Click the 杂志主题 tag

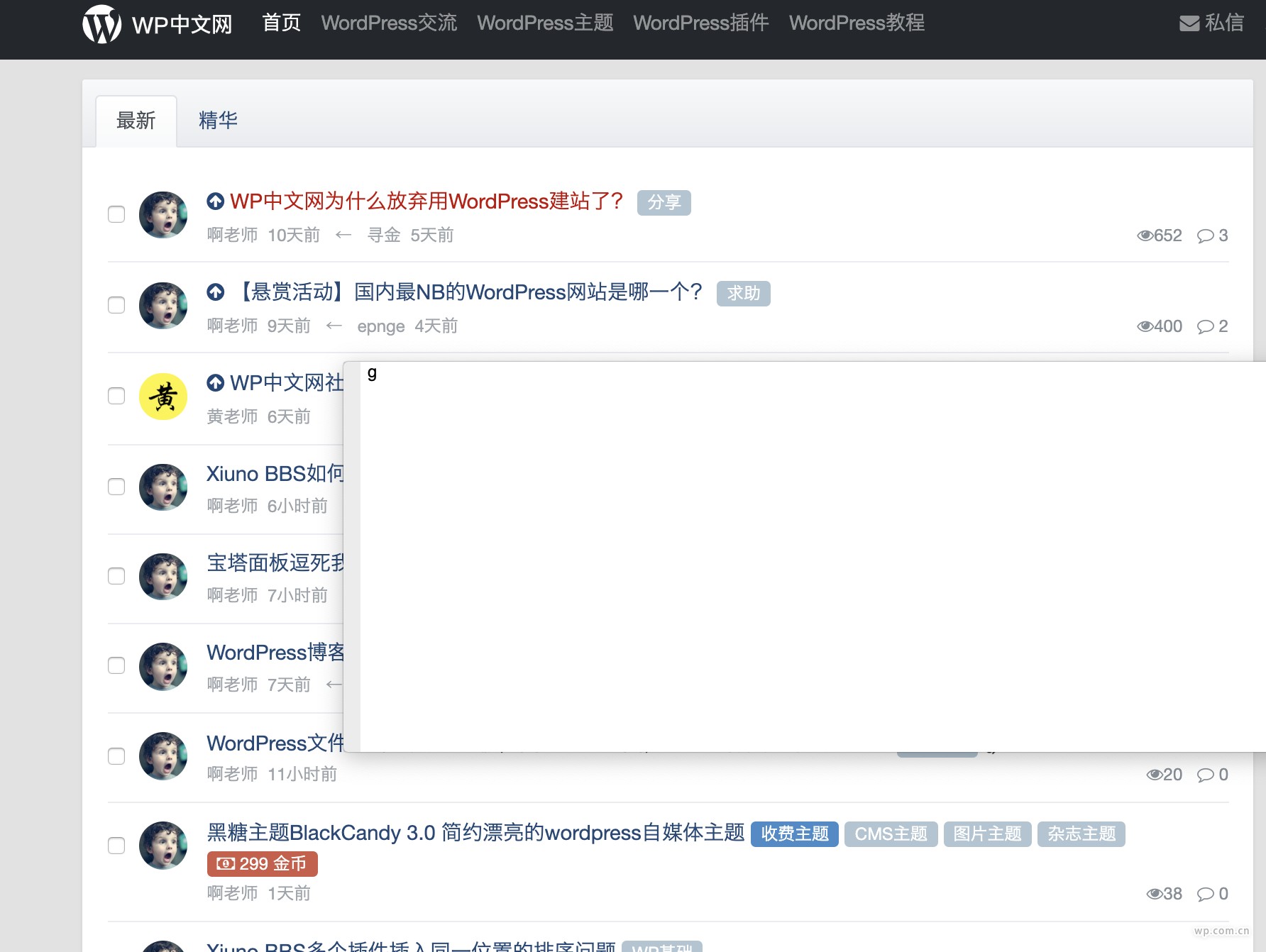coord(1081,834)
